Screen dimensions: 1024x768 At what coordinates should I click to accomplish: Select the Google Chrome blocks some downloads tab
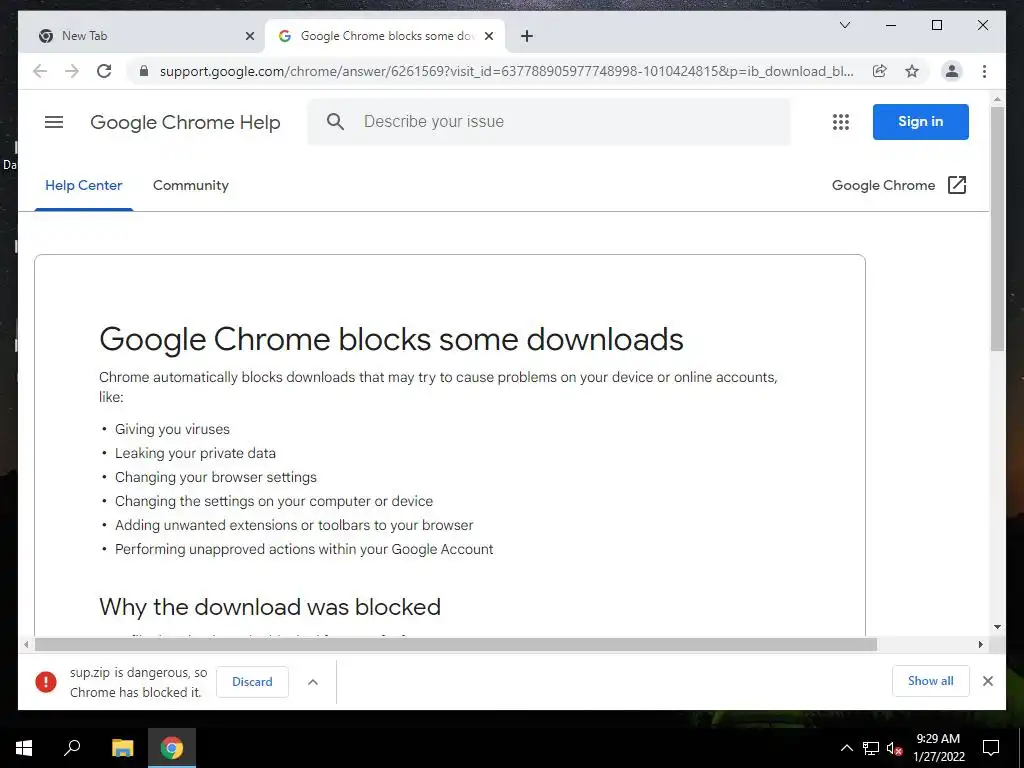(385, 36)
